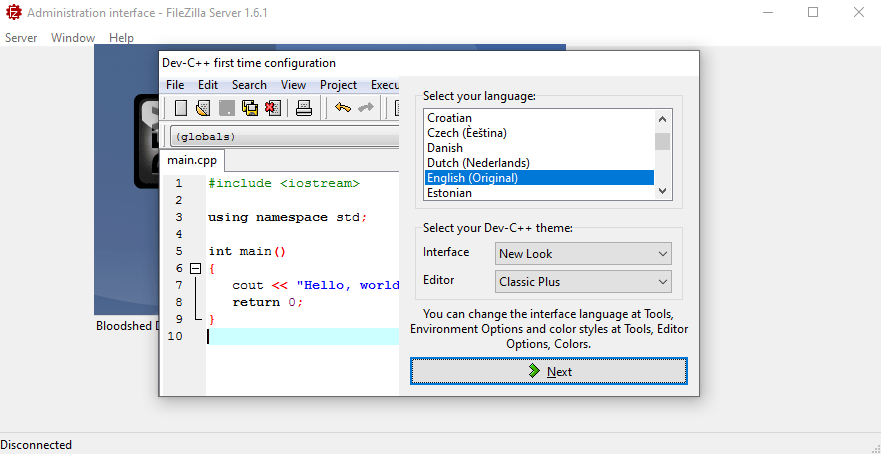This screenshot has height=454, width=881.
Task: Open the Editor theme dropdown
Action: pos(583,282)
